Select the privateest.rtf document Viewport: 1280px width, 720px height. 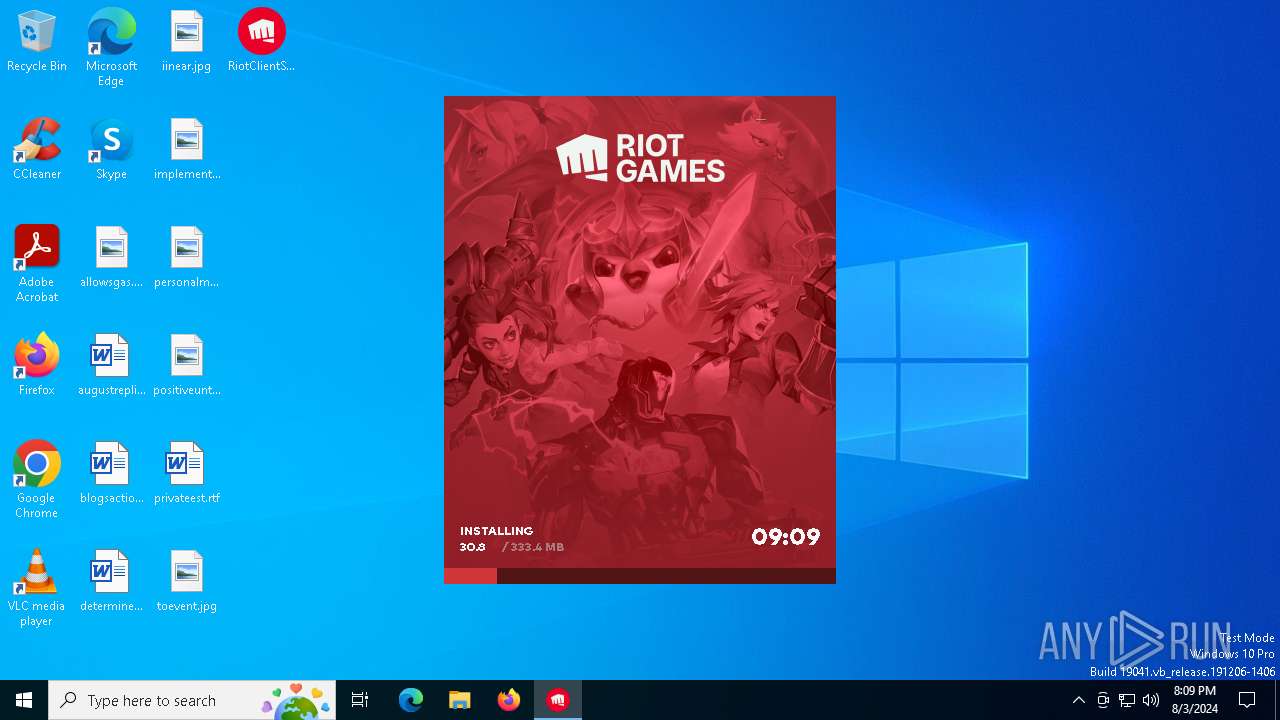187,474
